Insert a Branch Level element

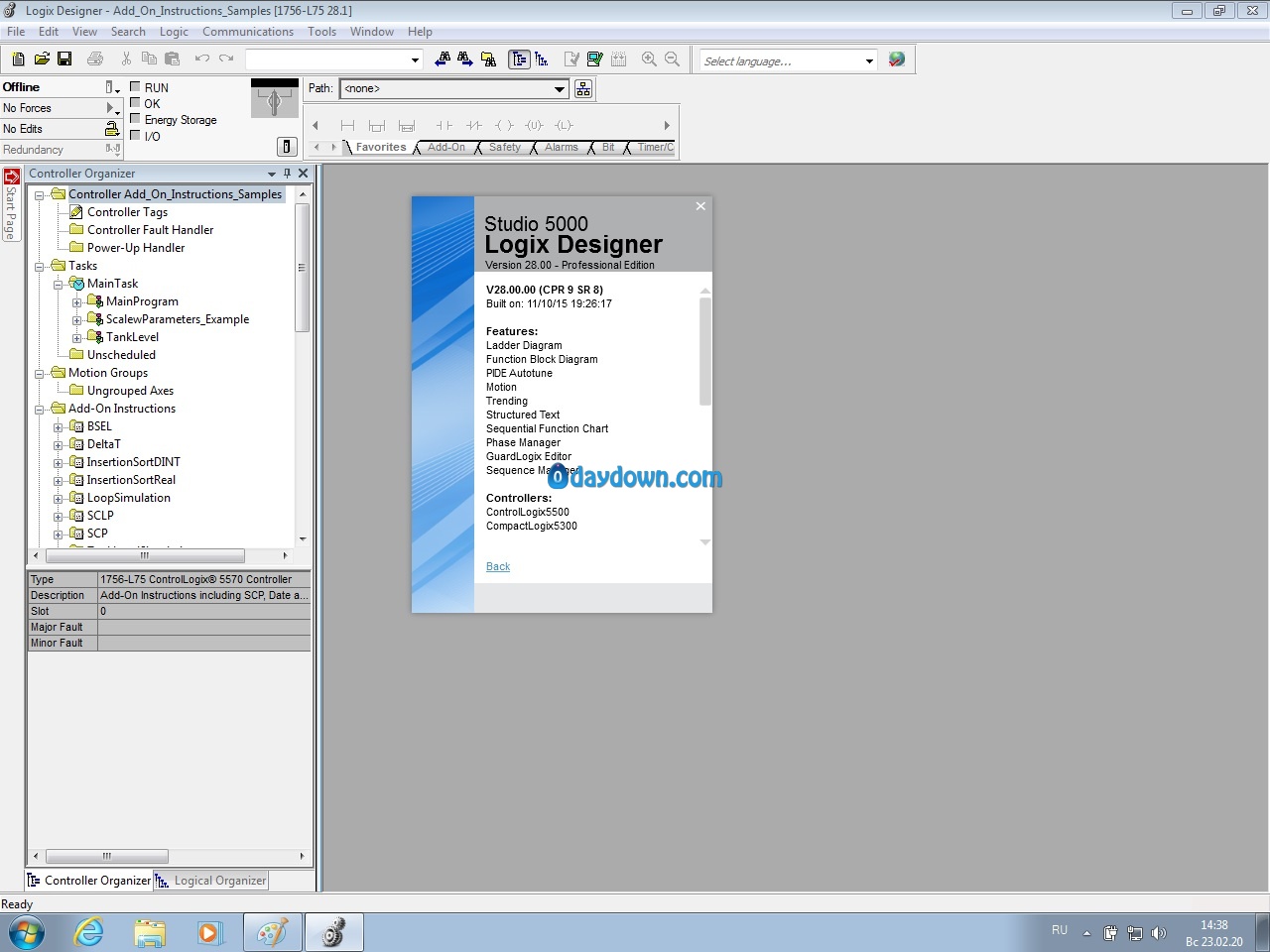point(407,125)
